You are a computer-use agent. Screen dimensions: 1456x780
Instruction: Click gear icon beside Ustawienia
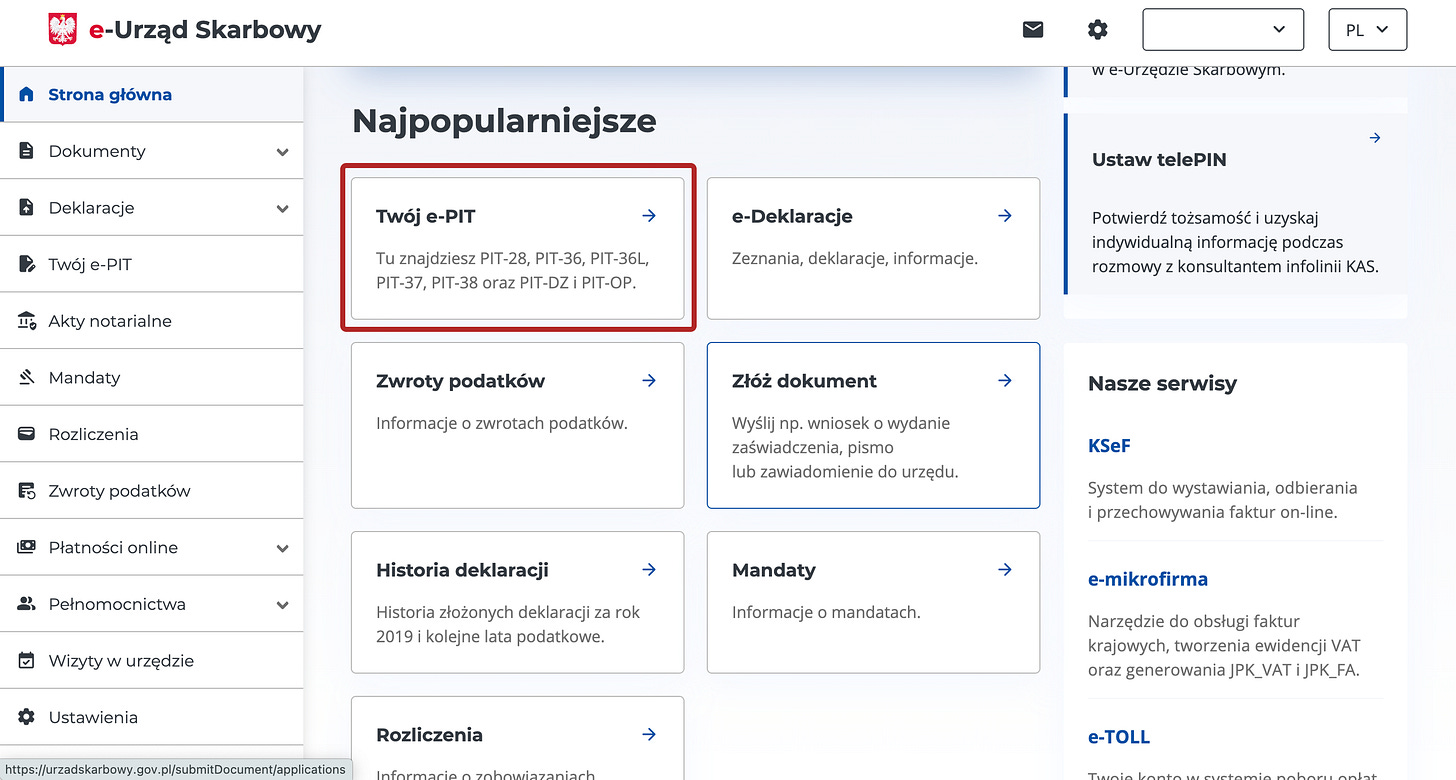[27, 717]
